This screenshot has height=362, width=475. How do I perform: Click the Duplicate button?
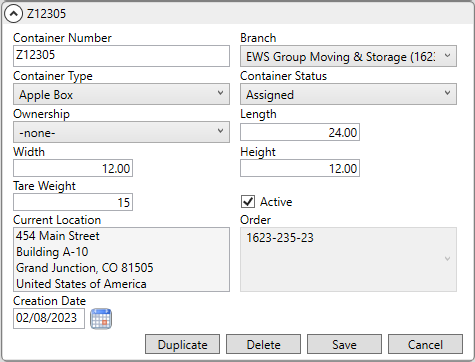point(182,344)
